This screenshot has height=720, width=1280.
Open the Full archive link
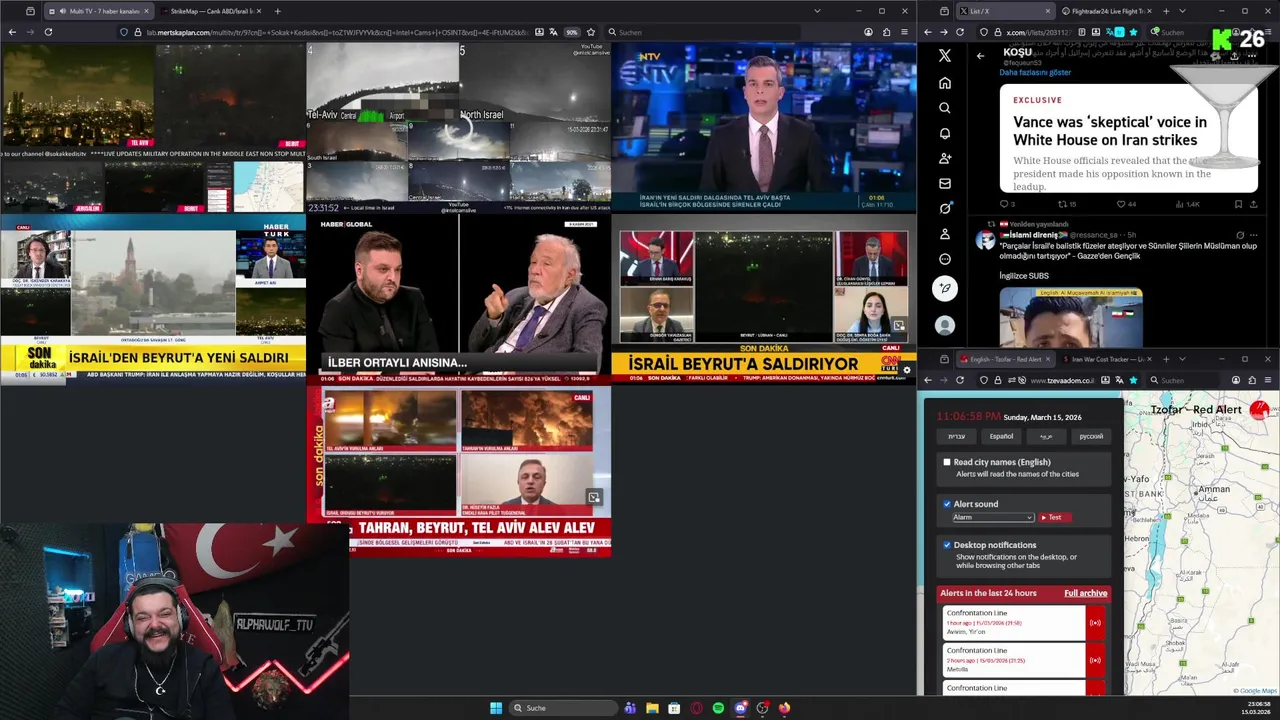[x=1085, y=593]
